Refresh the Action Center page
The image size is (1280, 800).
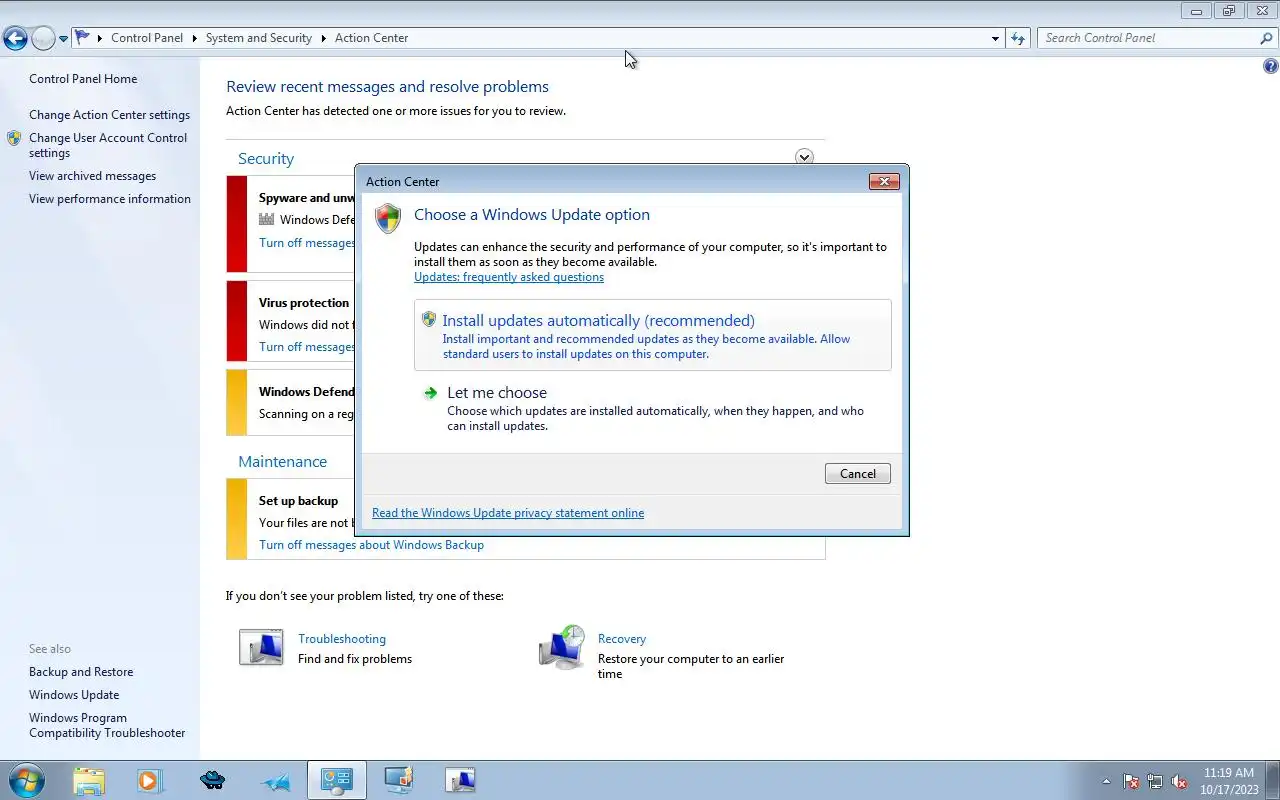point(1018,38)
